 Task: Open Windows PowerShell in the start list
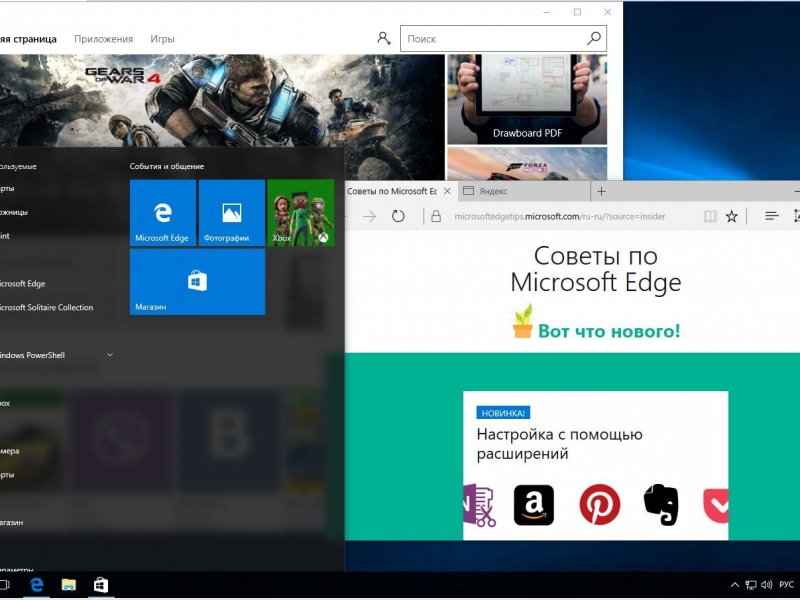(32, 355)
